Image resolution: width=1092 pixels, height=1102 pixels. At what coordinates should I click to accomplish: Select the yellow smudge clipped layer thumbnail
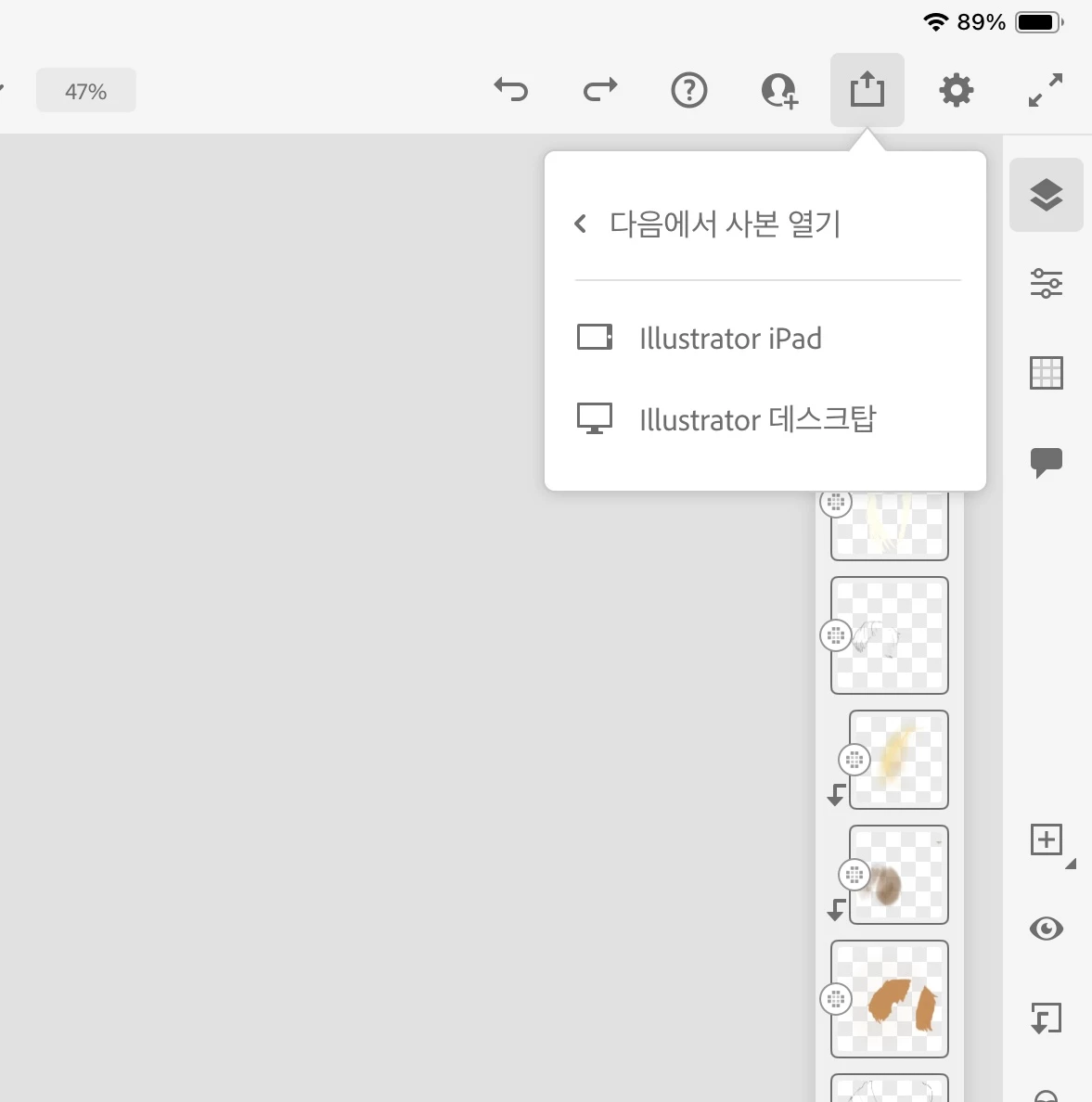(x=899, y=760)
